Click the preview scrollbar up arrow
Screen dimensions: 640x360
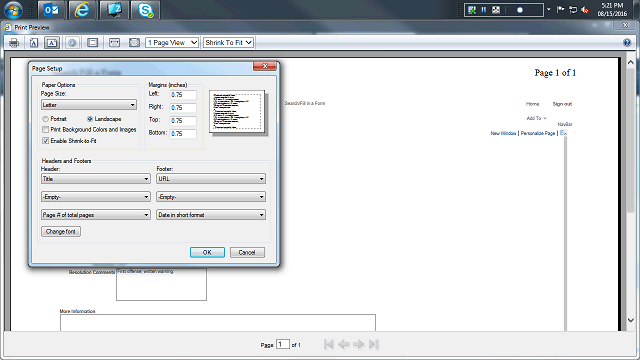(x=630, y=62)
